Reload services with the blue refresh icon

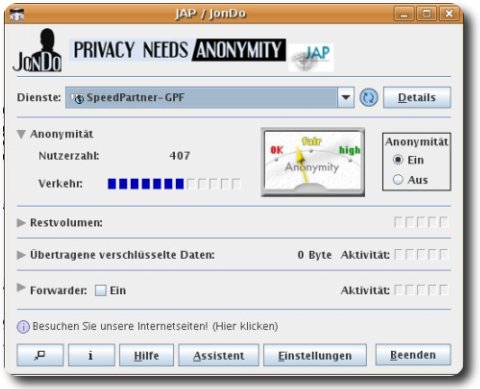tap(369, 98)
